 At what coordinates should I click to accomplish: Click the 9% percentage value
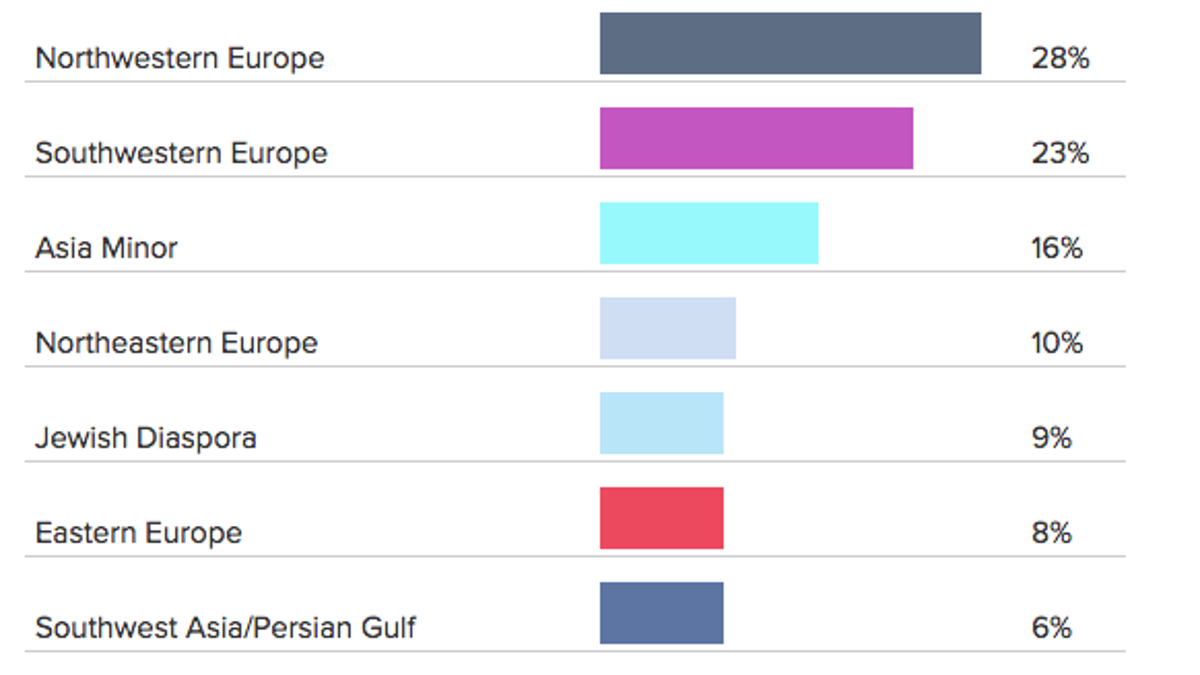(x=1052, y=438)
